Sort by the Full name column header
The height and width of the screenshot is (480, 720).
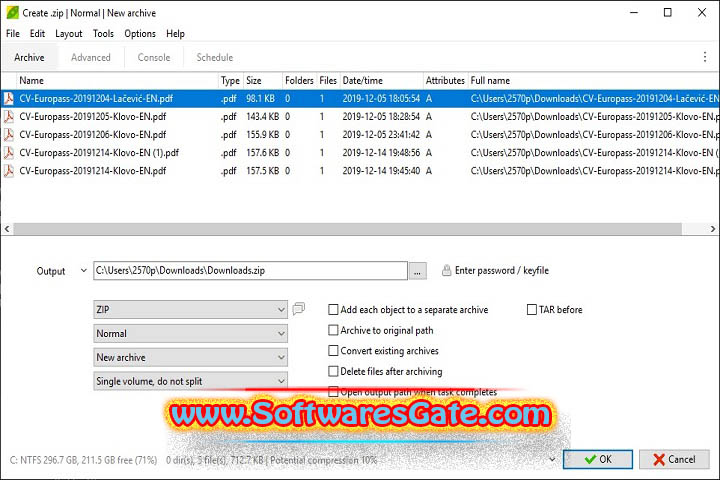(592, 80)
